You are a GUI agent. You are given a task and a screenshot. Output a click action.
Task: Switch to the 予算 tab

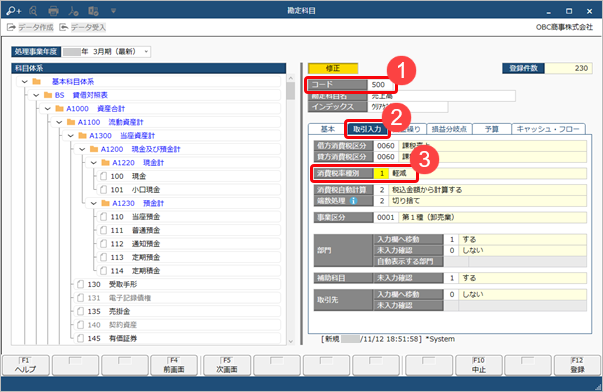491,129
